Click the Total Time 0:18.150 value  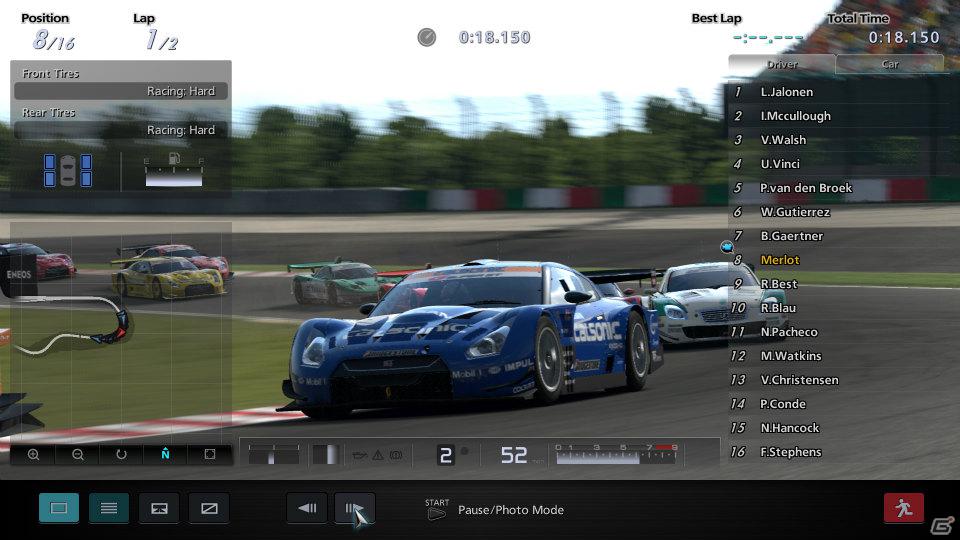tap(904, 37)
